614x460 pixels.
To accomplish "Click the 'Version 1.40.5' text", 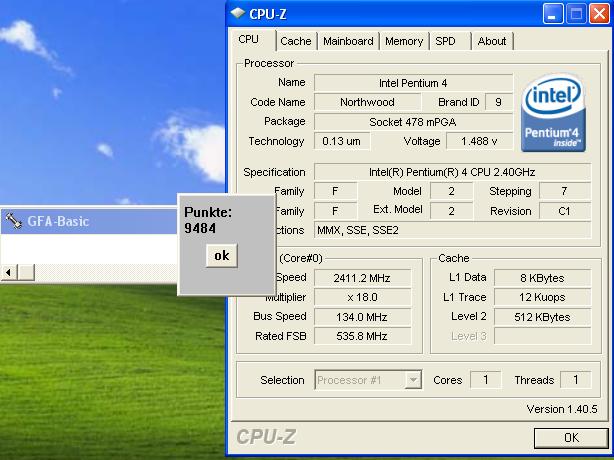I will pyautogui.click(x=562, y=409).
